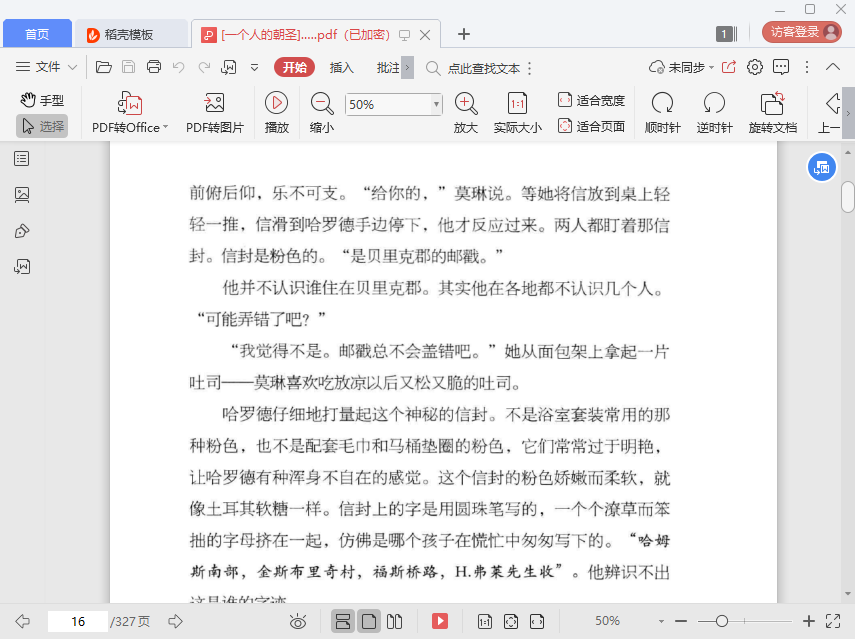Image resolution: width=855 pixels, height=639 pixels.
Task: Enable two-page view
Action: pyautogui.click(x=394, y=621)
